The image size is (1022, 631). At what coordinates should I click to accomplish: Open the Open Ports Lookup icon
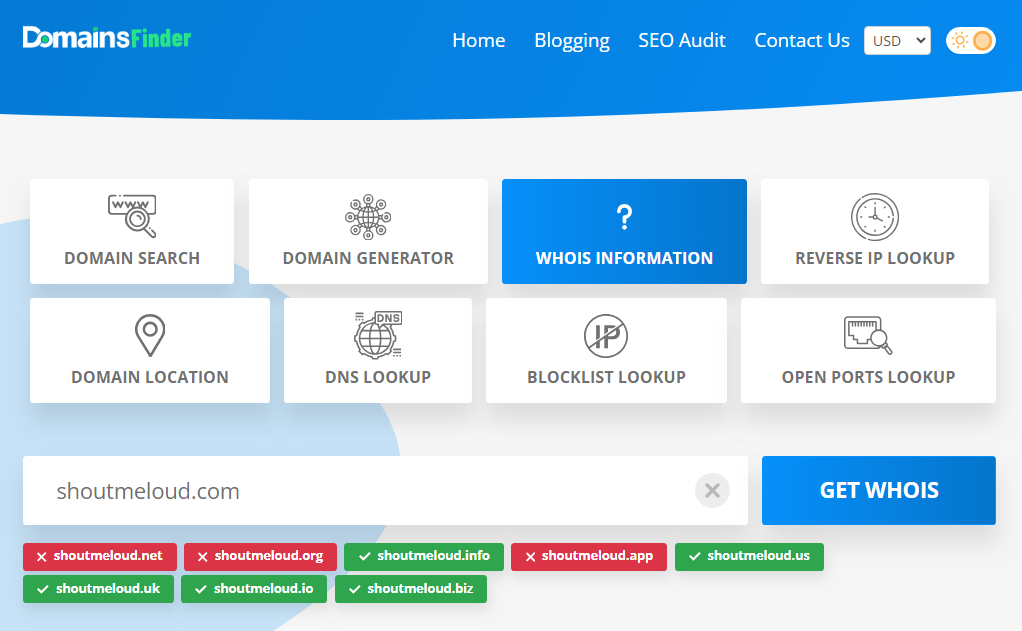click(x=868, y=336)
